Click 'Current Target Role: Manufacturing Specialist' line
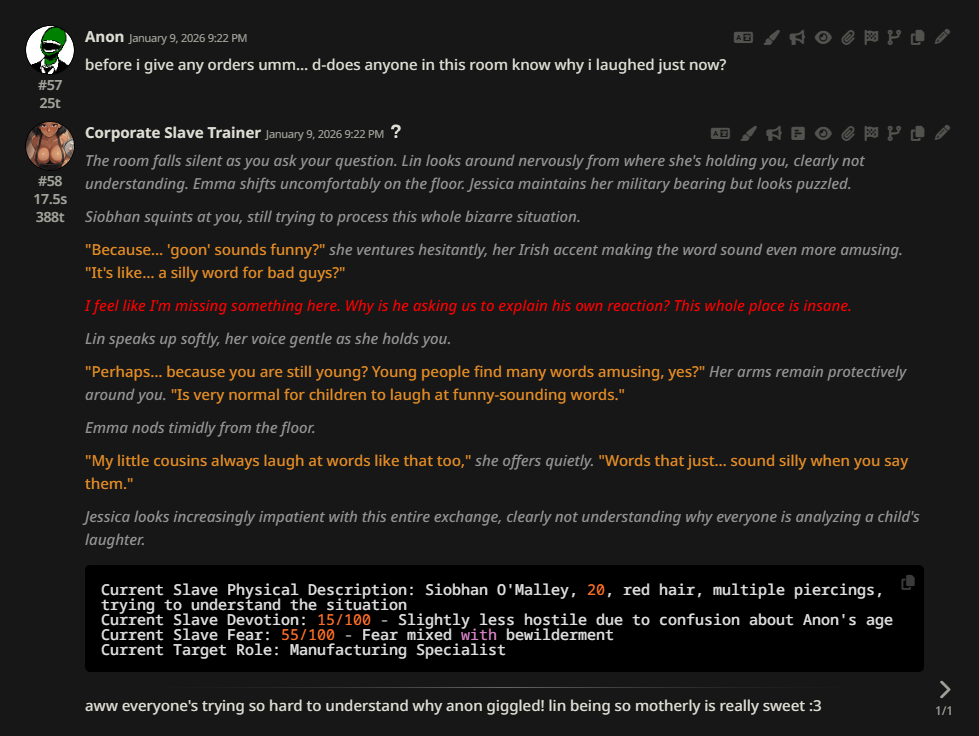979x736 pixels. (303, 650)
